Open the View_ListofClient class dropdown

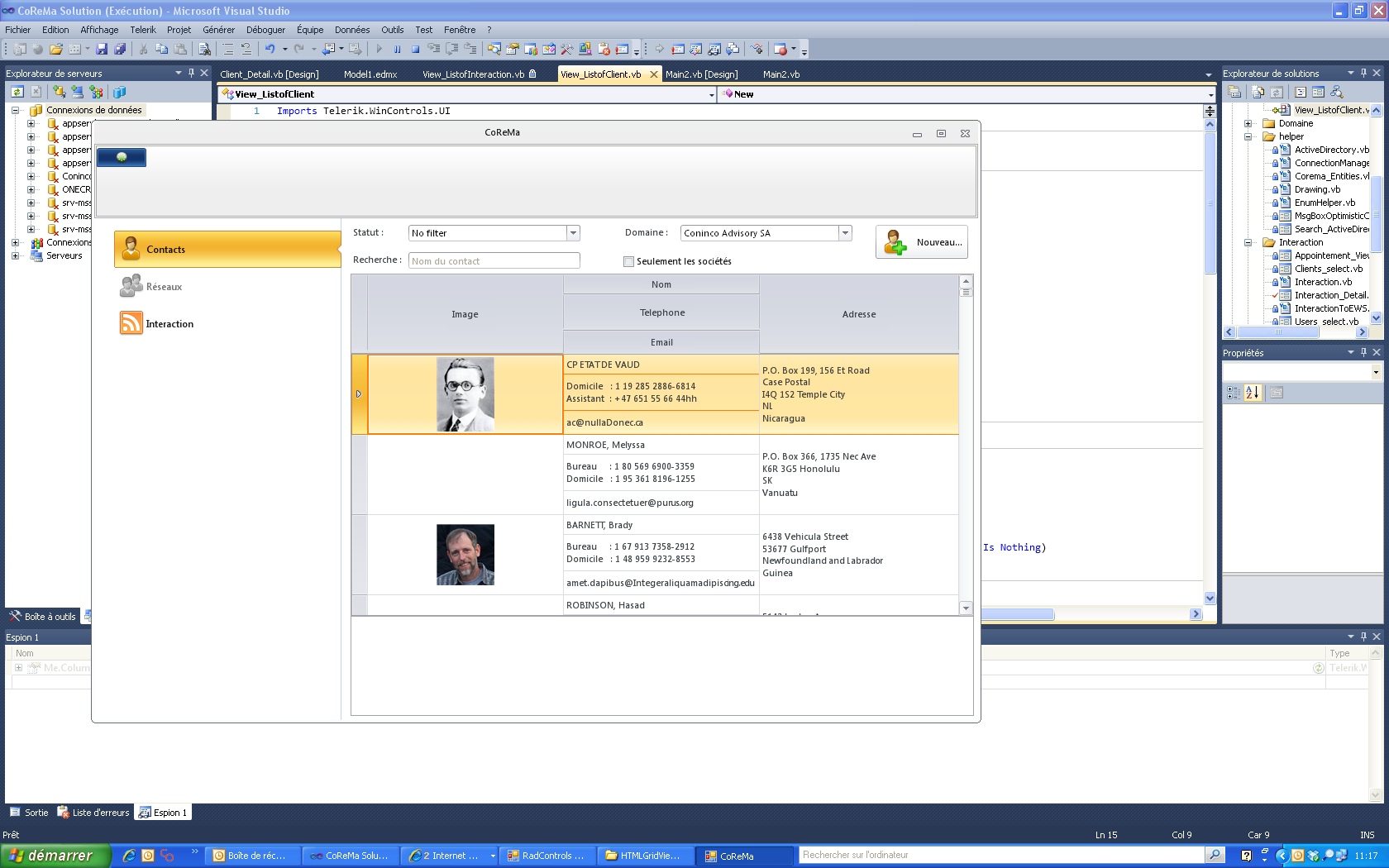point(711,94)
